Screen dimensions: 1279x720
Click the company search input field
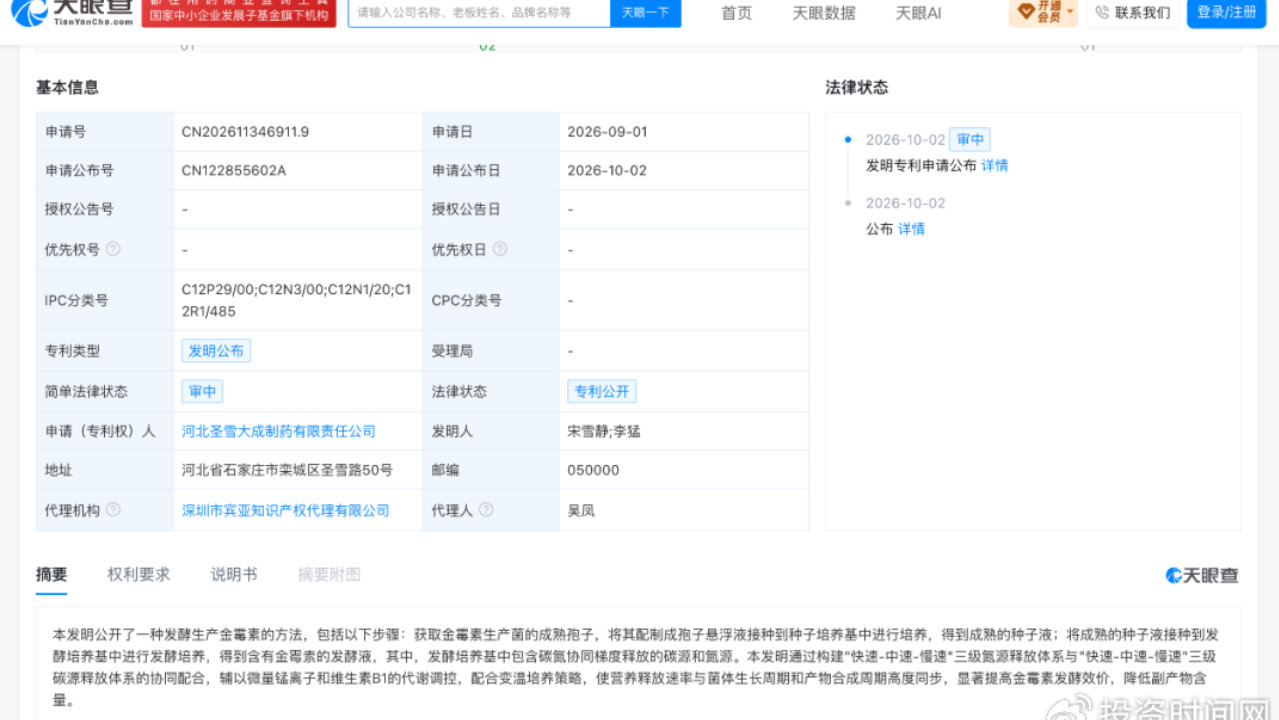pos(479,13)
